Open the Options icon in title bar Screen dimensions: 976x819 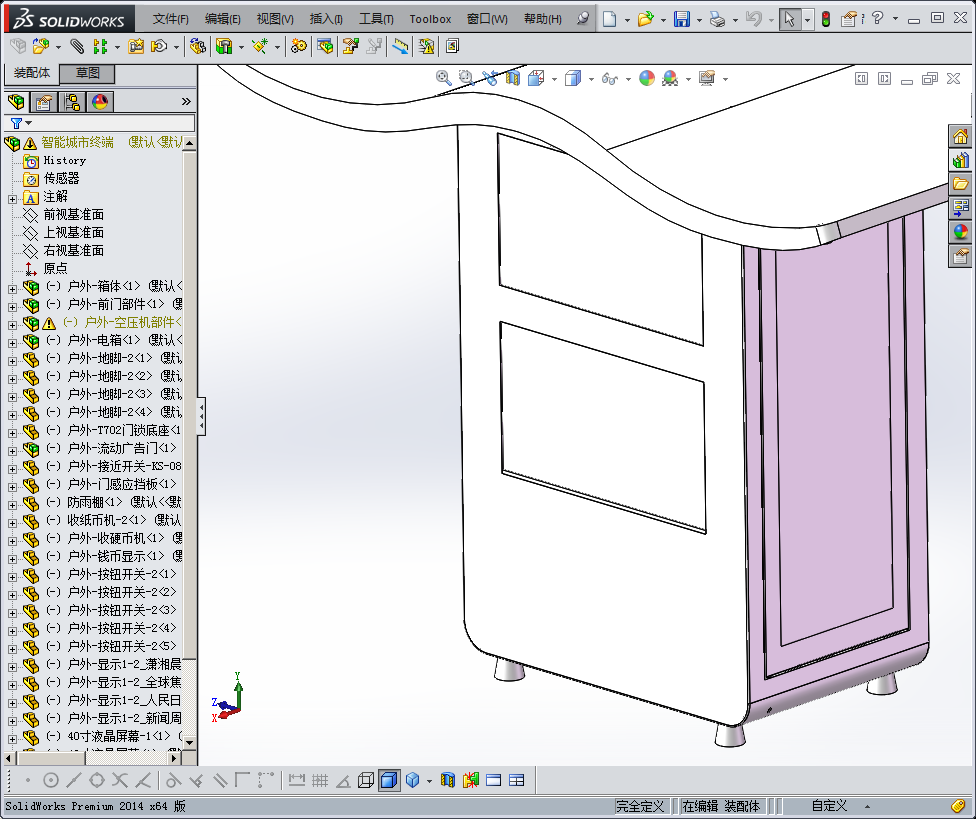848,19
